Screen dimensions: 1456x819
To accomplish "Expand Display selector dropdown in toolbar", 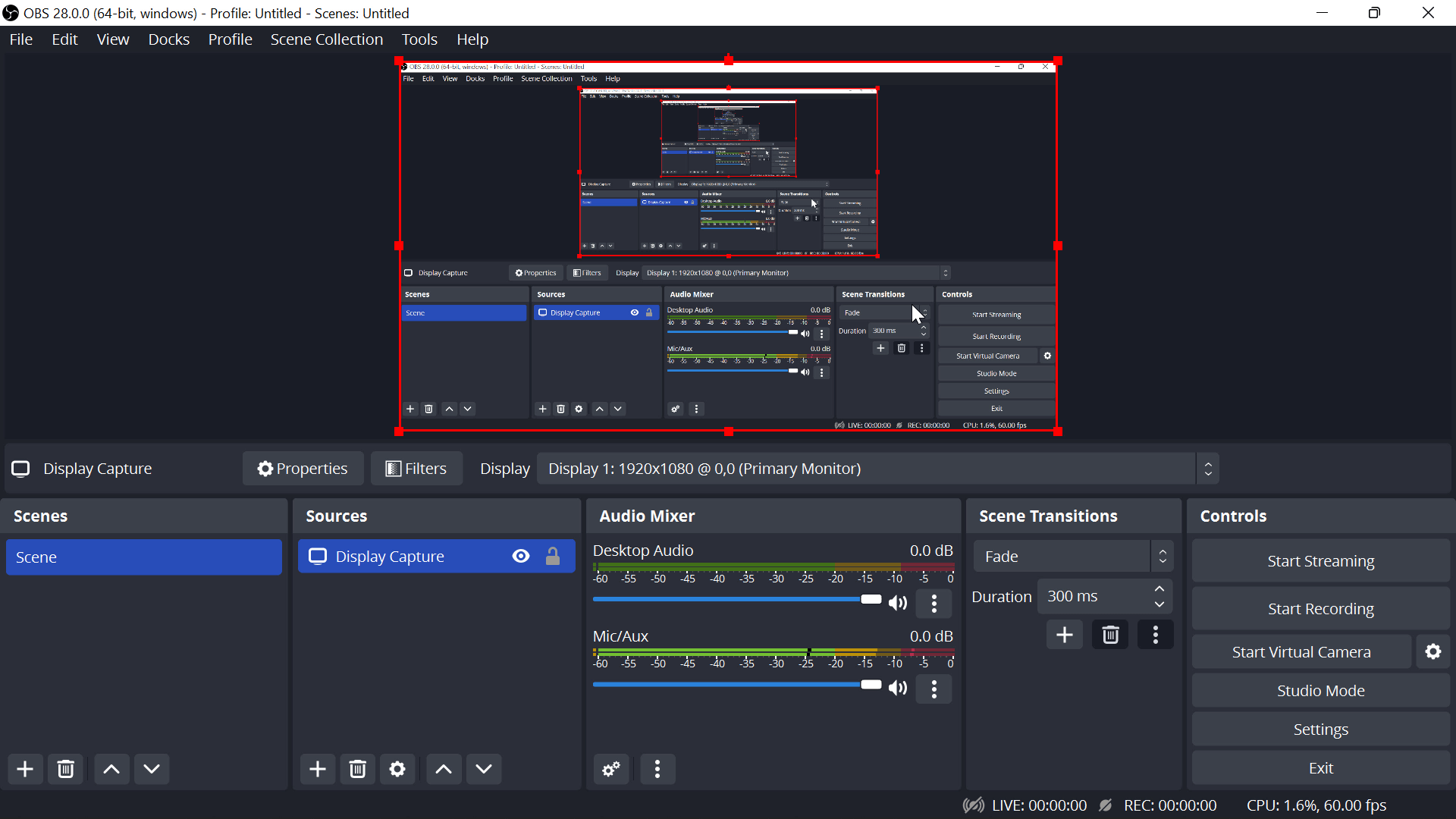I will tap(1209, 468).
